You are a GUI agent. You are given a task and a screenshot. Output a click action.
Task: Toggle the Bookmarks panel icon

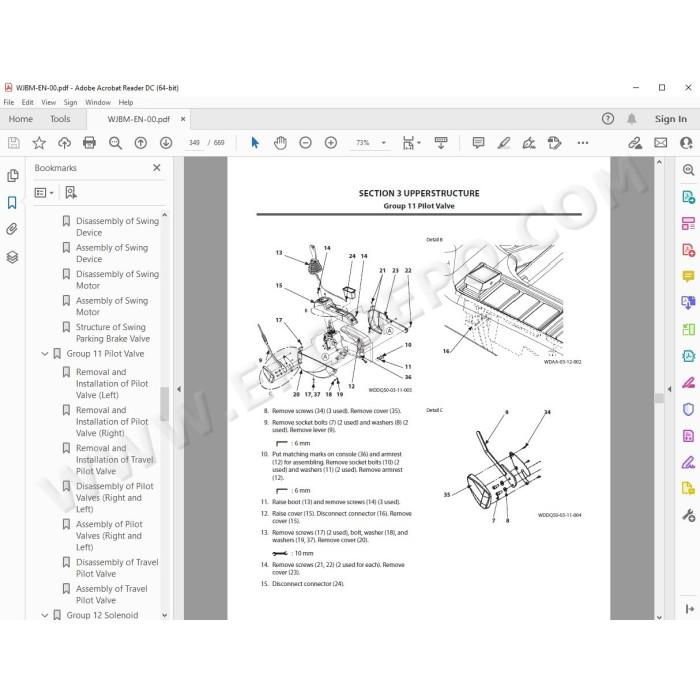pyautogui.click(x=12, y=203)
